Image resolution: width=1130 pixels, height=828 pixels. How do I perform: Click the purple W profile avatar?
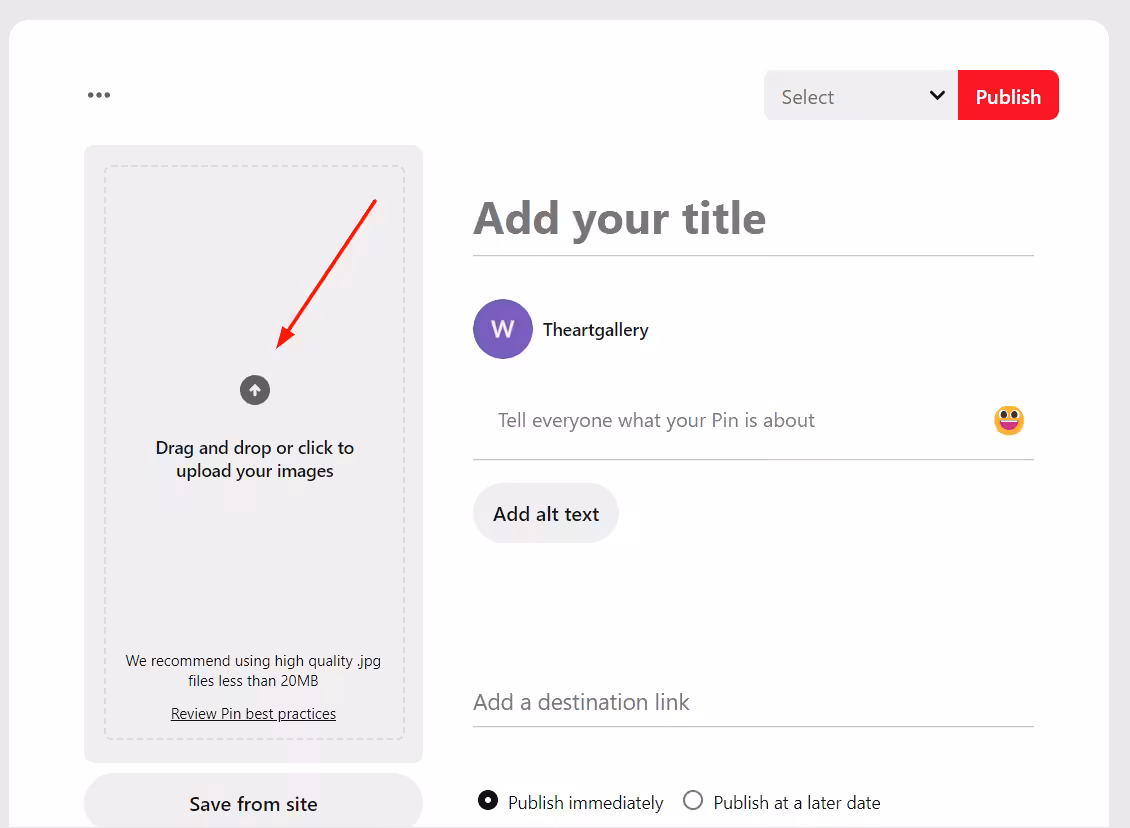tap(502, 329)
